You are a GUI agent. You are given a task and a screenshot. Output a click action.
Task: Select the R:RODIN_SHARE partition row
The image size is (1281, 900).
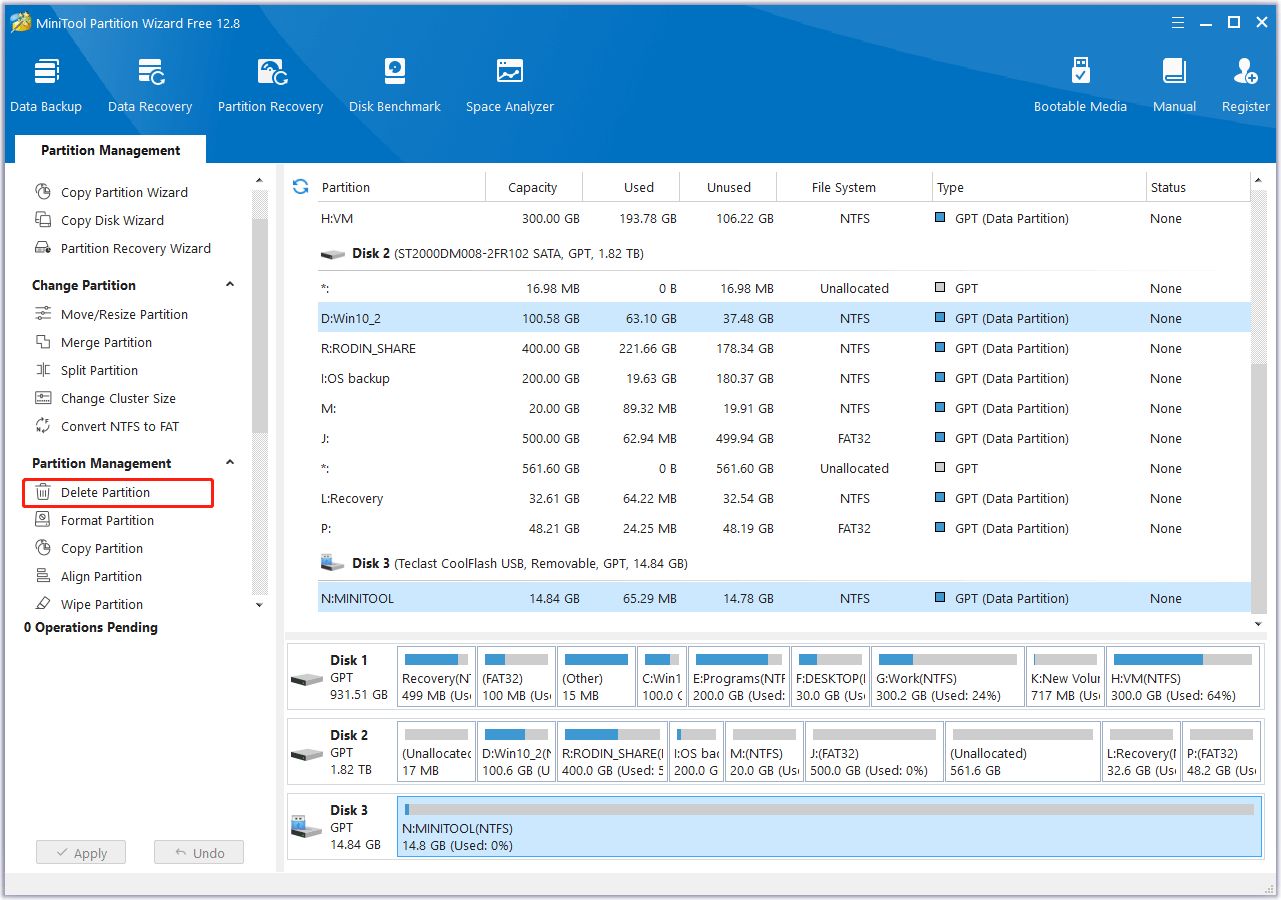coord(783,348)
